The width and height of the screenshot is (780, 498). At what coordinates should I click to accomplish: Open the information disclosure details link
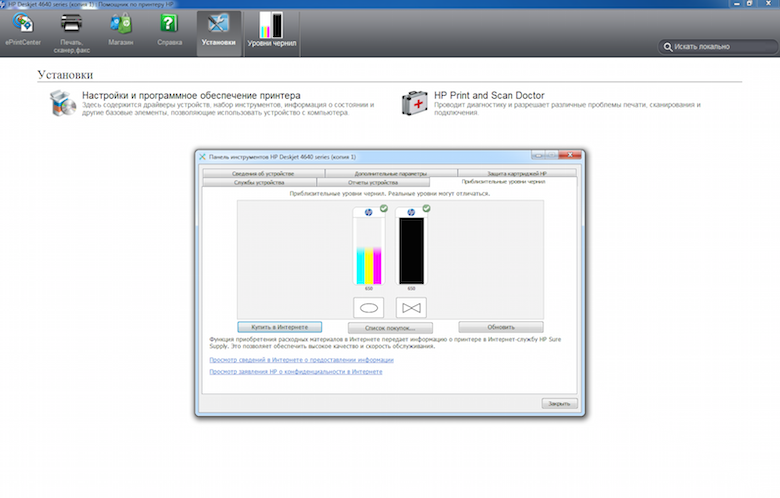301,360
